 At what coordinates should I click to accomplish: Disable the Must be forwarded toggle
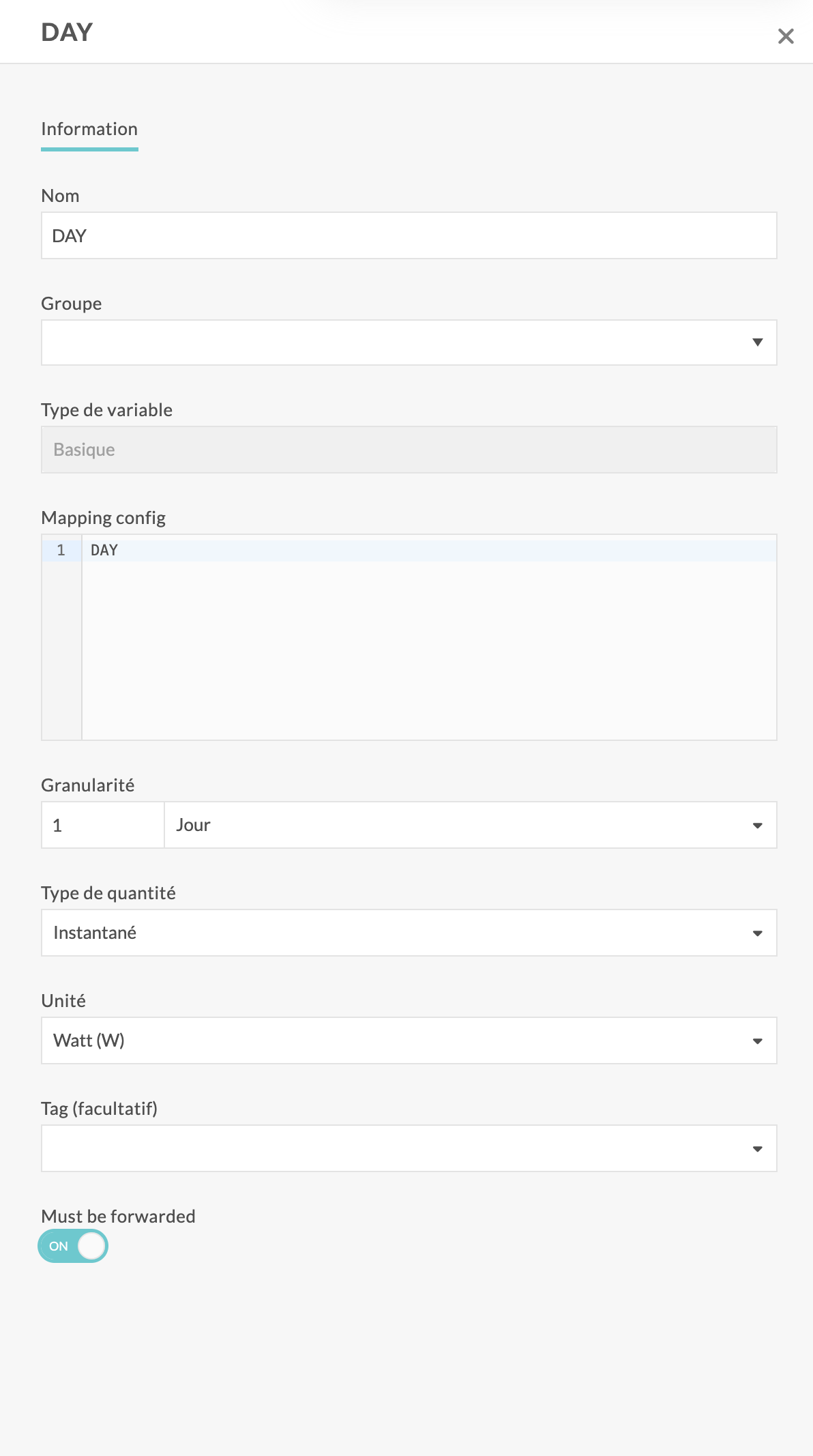(73, 1246)
